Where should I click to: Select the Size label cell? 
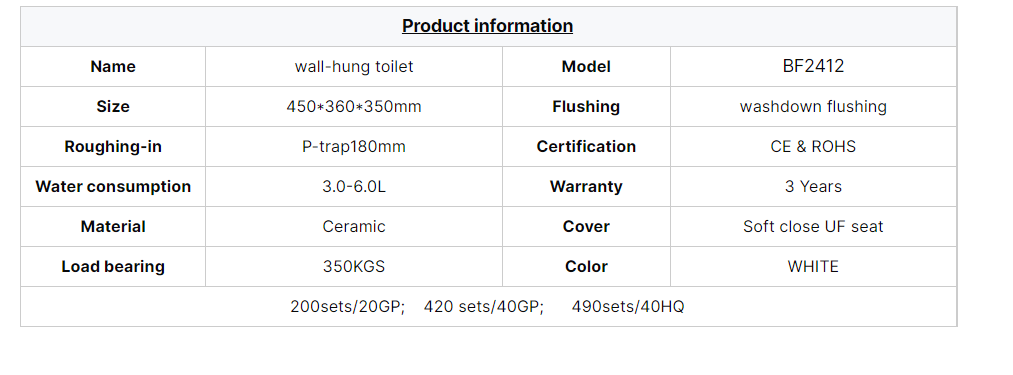(x=113, y=107)
